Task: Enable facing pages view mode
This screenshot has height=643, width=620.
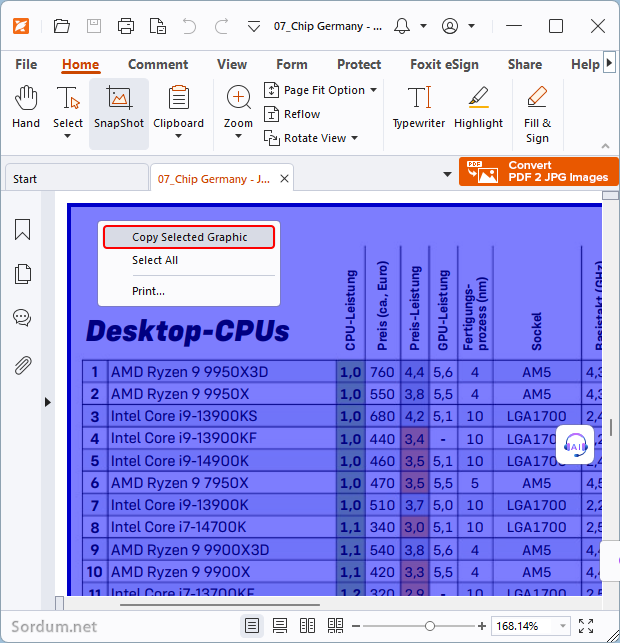Action: [x=308, y=626]
